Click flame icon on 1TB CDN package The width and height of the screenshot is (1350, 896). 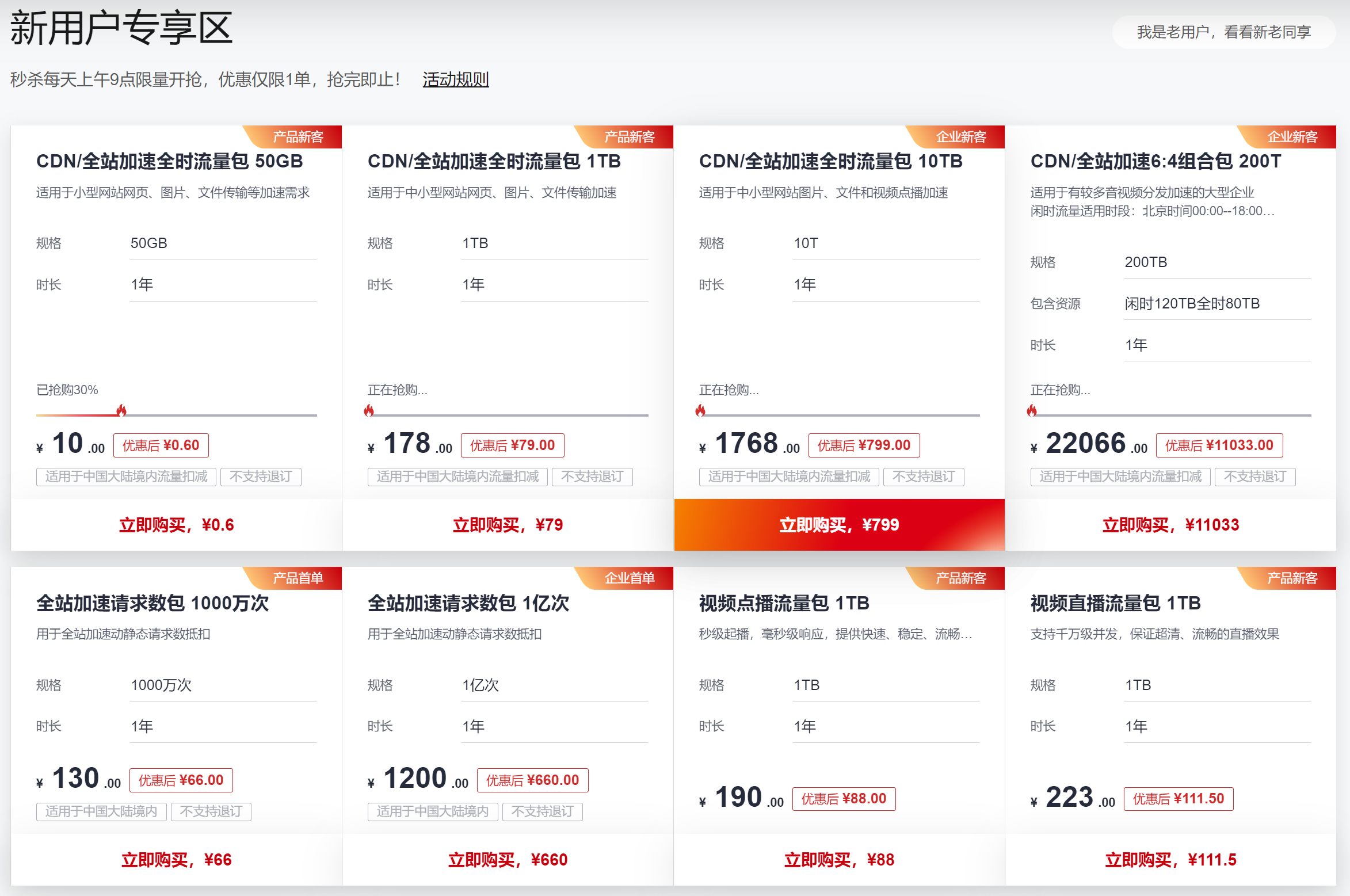[x=369, y=410]
